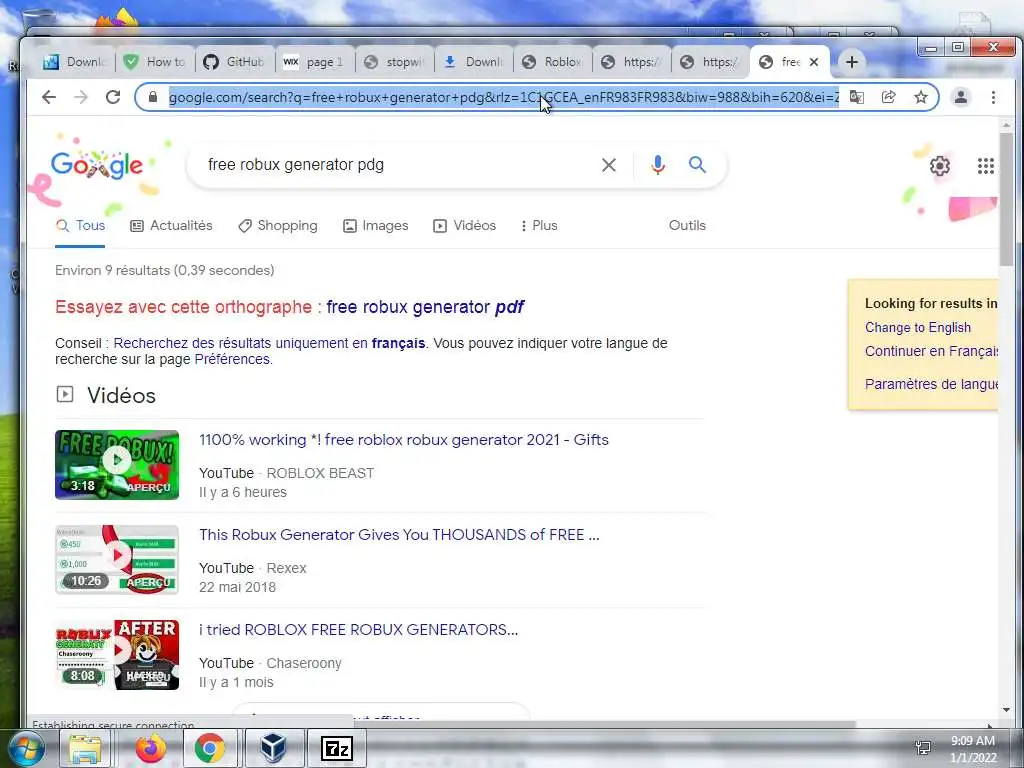Open 'i tried ROBLOX FREE ROBUX GENERATORS' video

359,630
